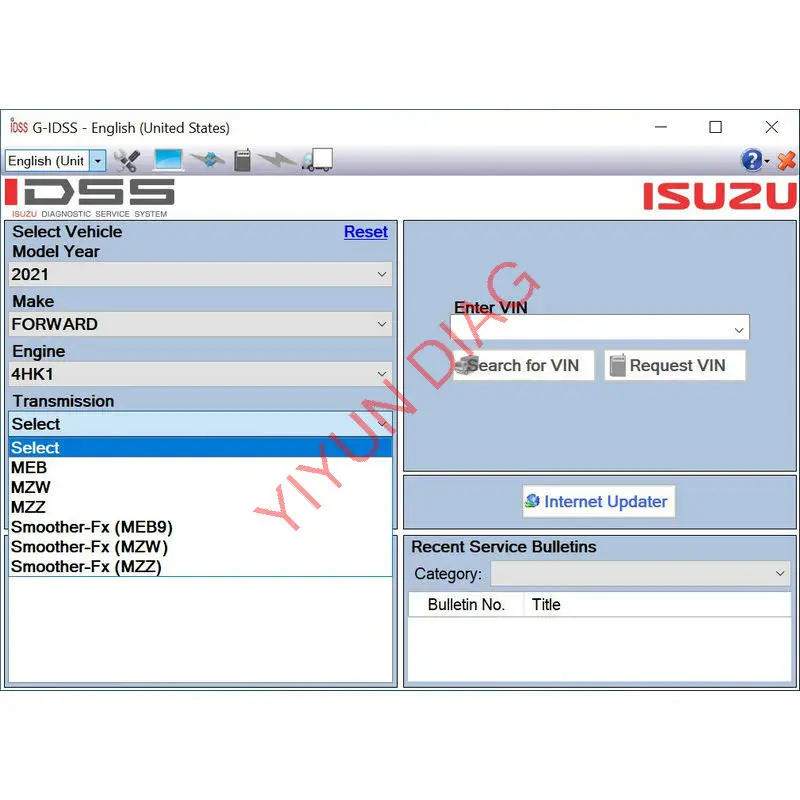
Task: Open the bulletin Category dropdown
Action: [640, 573]
